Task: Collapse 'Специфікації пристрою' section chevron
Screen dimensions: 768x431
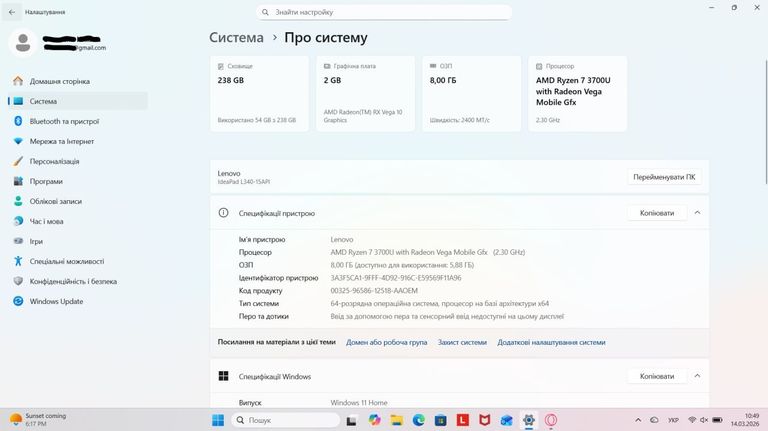Action: [697, 213]
